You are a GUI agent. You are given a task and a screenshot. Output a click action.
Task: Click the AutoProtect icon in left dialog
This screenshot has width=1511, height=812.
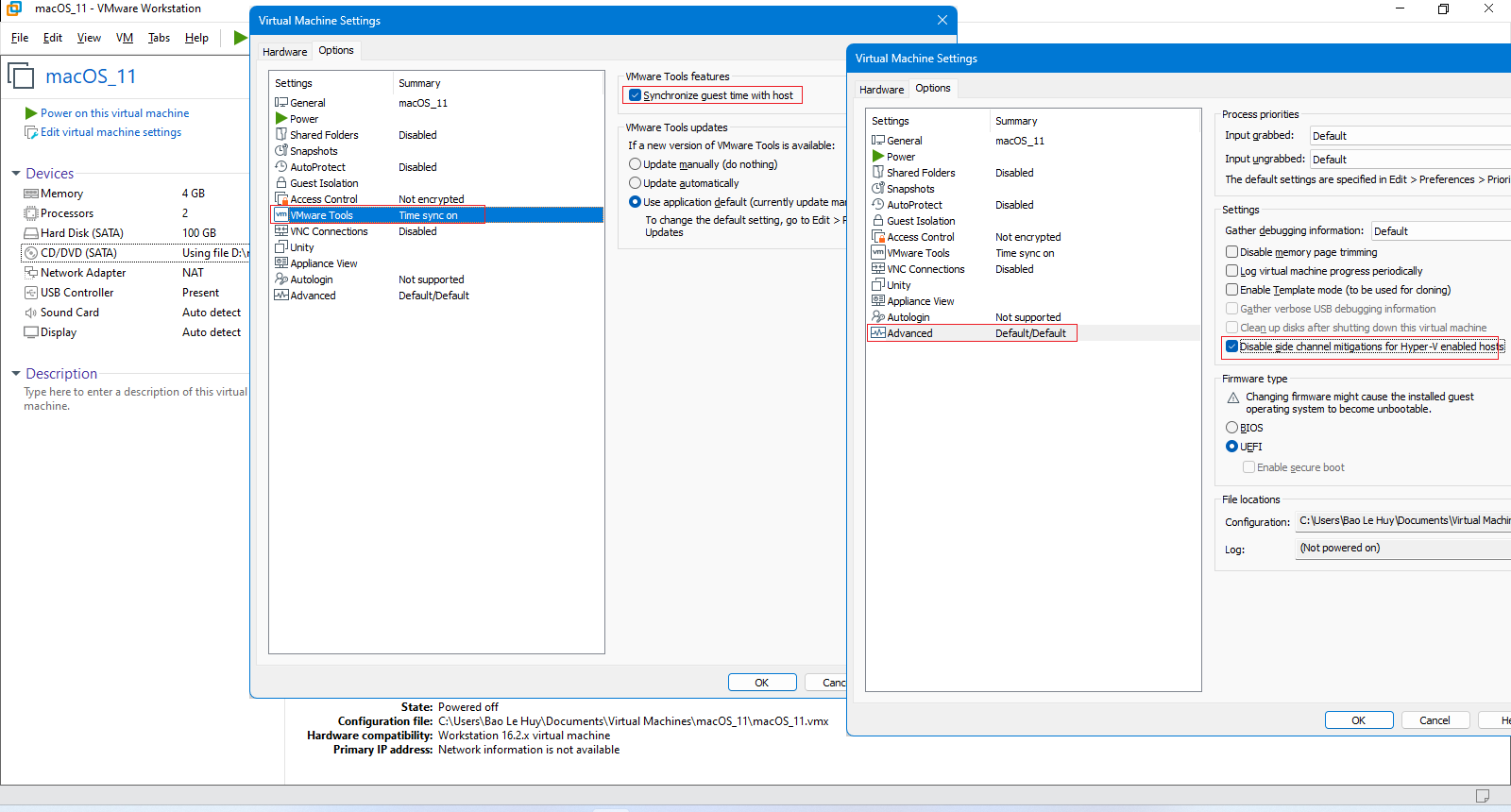coord(281,166)
